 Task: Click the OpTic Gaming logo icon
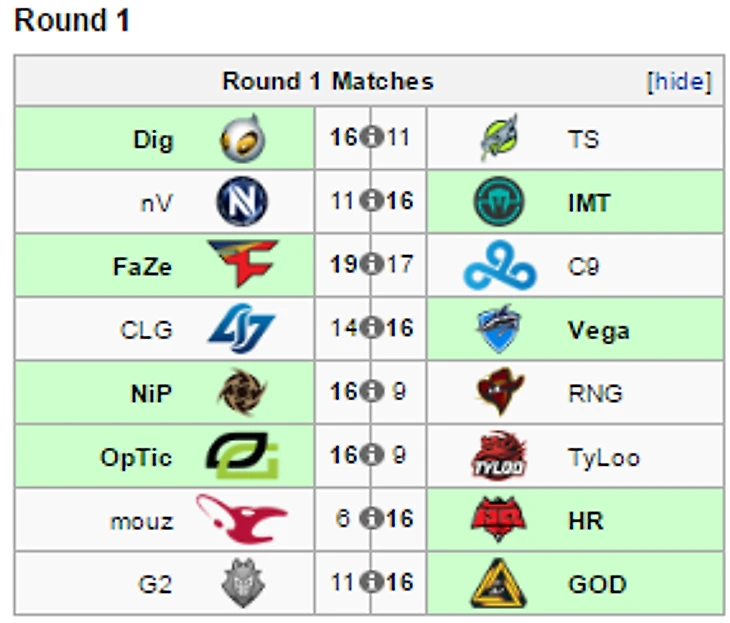(242, 456)
